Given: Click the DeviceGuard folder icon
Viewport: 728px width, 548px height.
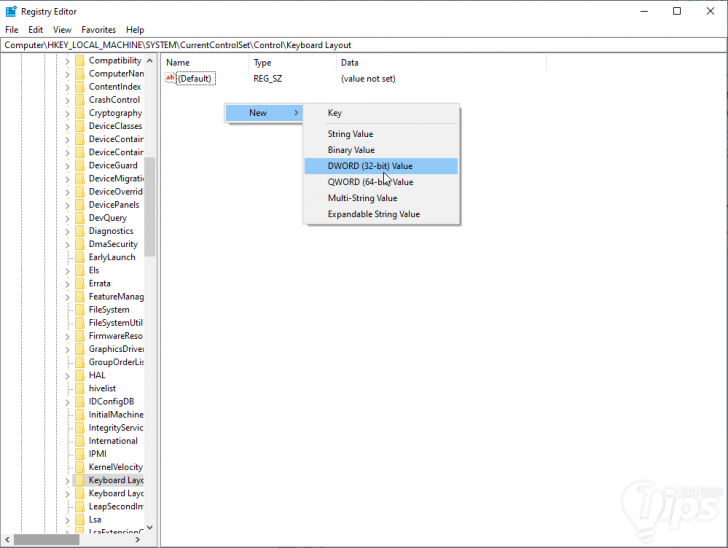Looking at the screenshot, I should 80,165.
